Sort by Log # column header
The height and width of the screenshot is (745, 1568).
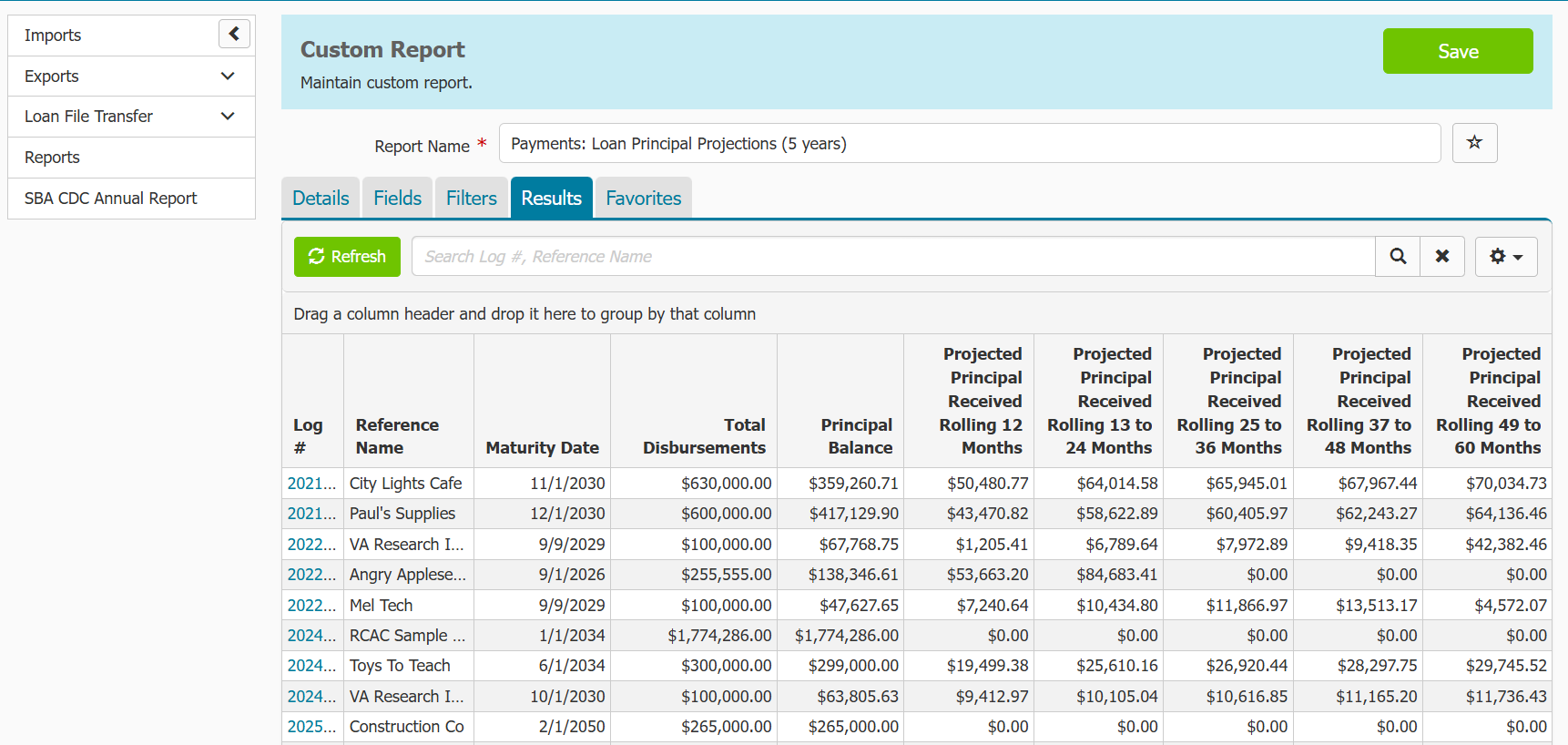tap(312, 401)
